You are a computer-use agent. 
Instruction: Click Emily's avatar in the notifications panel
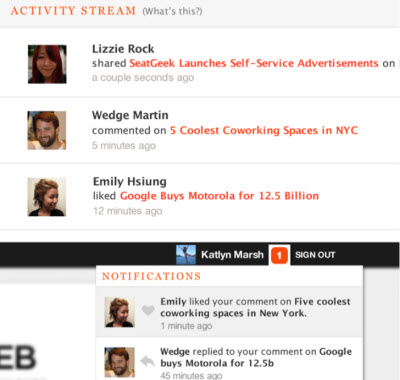(x=120, y=312)
